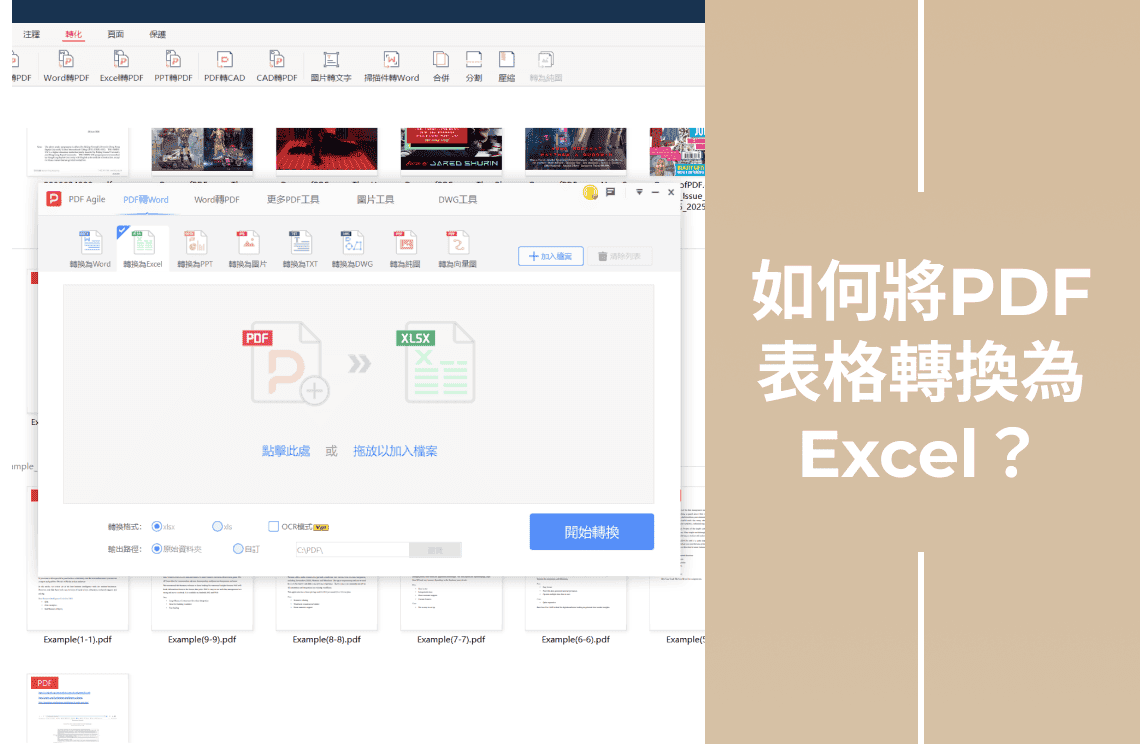Open Word轉PDF tool in the ribbon
The height and width of the screenshot is (744, 1140).
click(65, 67)
